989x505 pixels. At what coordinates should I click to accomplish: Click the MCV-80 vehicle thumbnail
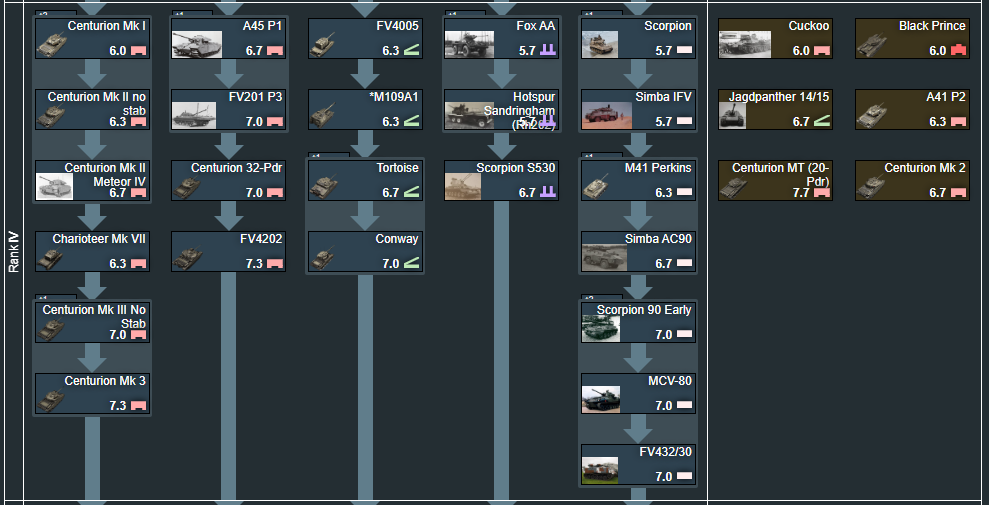click(x=601, y=400)
